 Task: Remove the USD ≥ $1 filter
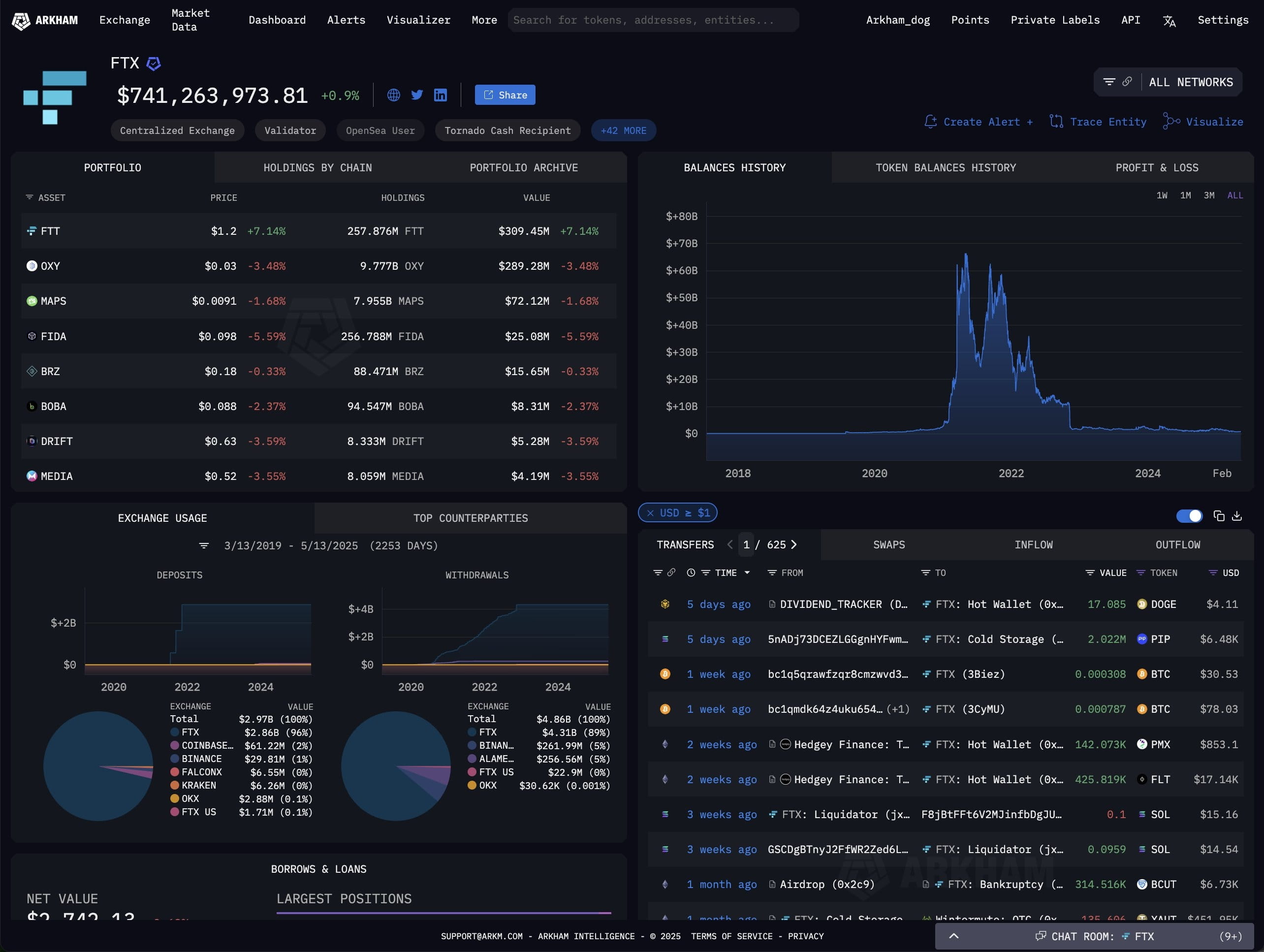(x=650, y=513)
